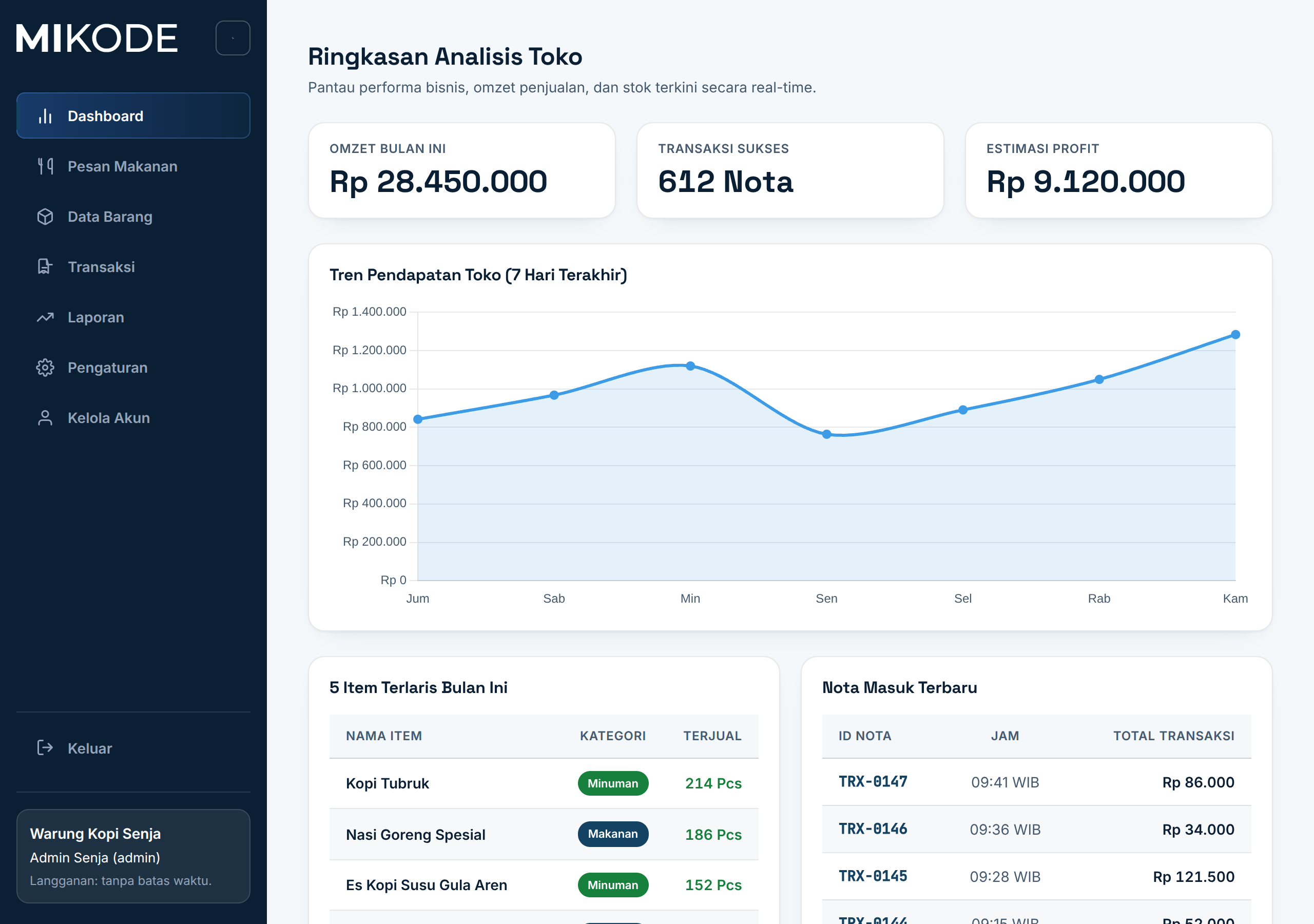Click the Sel data point on chart
The image size is (1314, 924).
click(x=963, y=410)
